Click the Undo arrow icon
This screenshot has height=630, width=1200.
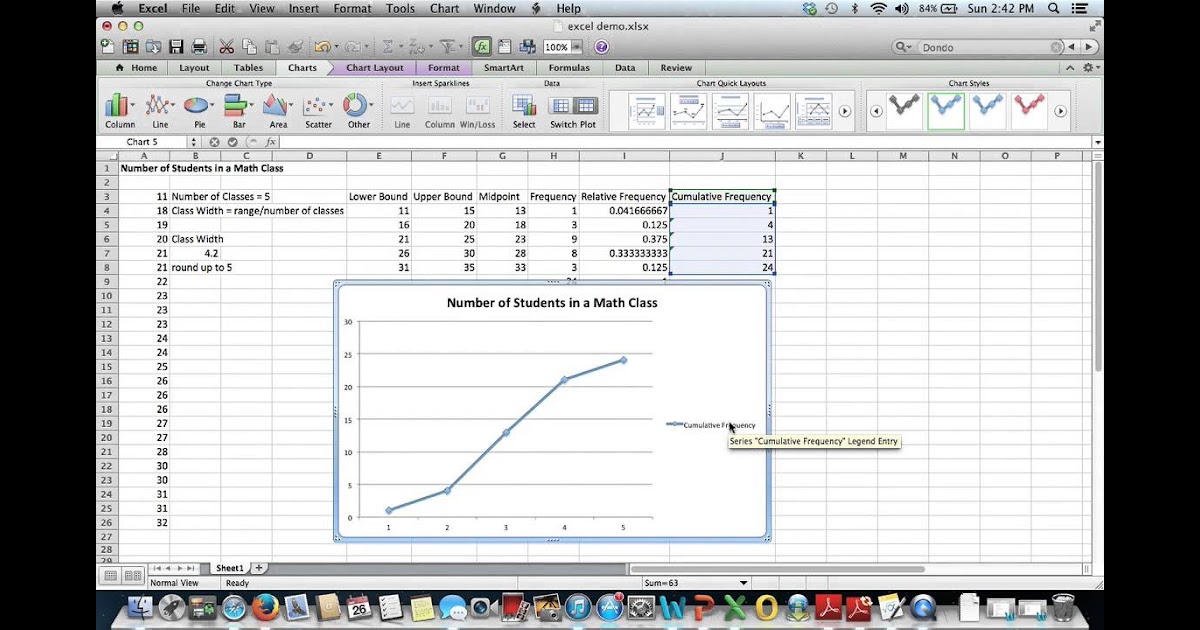point(321,47)
